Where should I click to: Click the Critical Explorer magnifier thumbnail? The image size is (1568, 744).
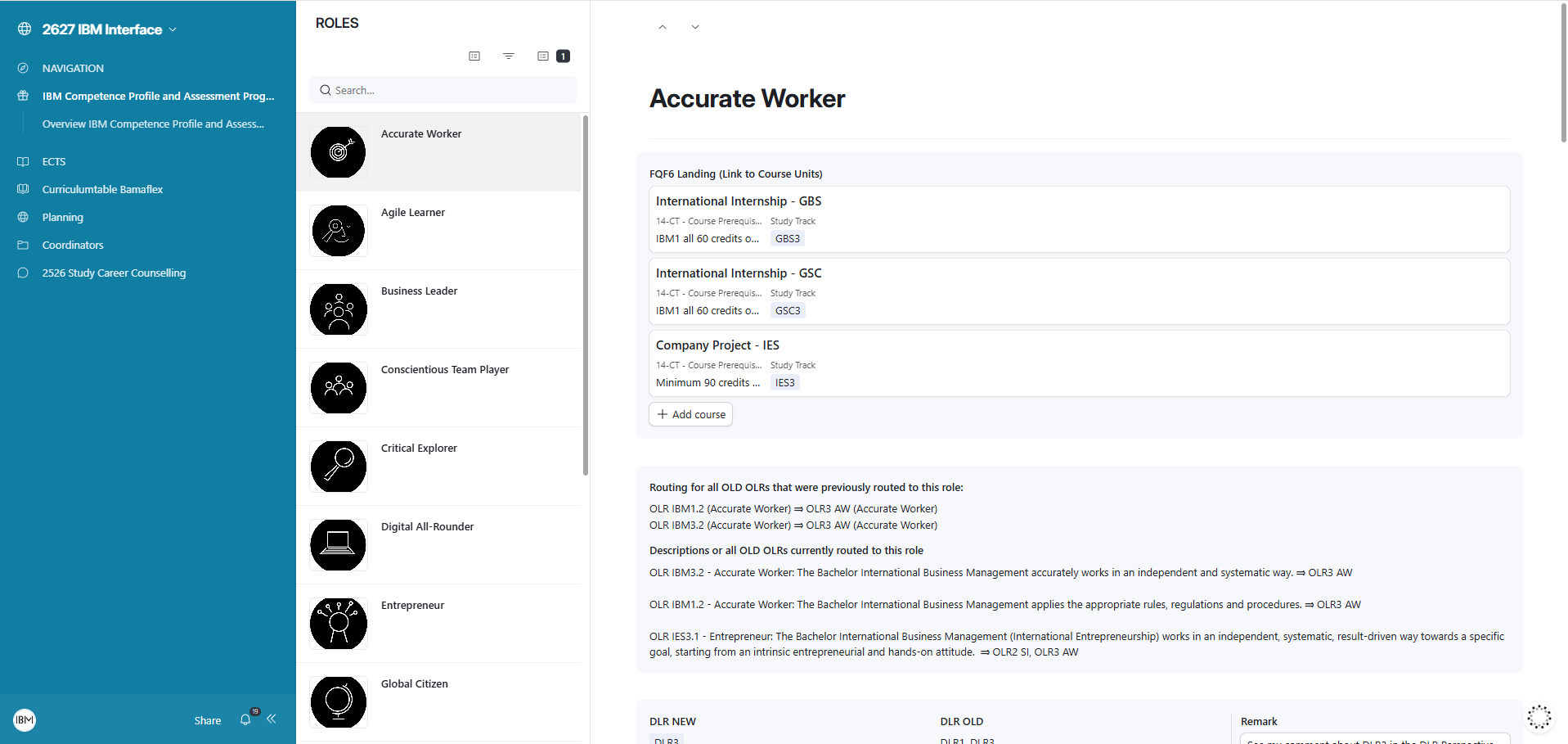coord(339,467)
